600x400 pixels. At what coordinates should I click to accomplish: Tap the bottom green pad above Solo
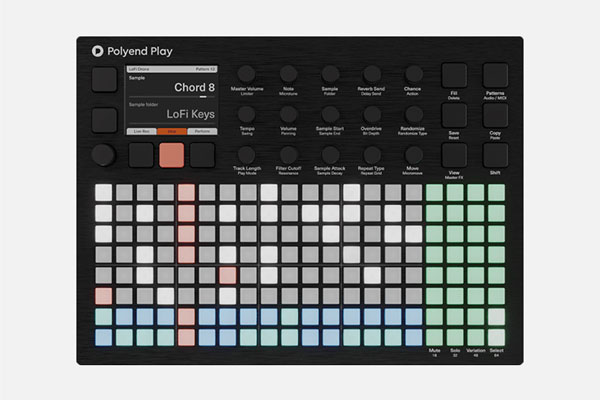point(455,337)
